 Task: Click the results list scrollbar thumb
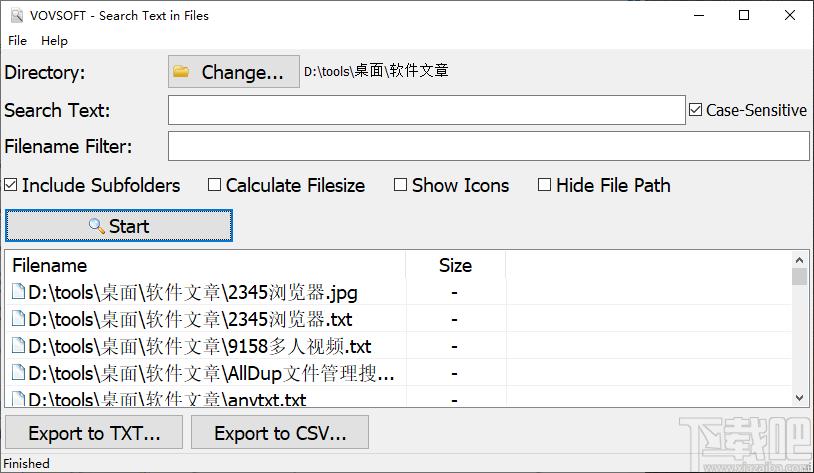[799, 277]
